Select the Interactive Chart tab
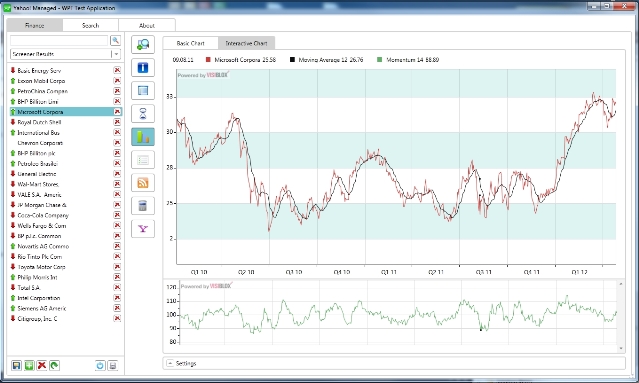This screenshot has width=639, height=383. click(246, 43)
